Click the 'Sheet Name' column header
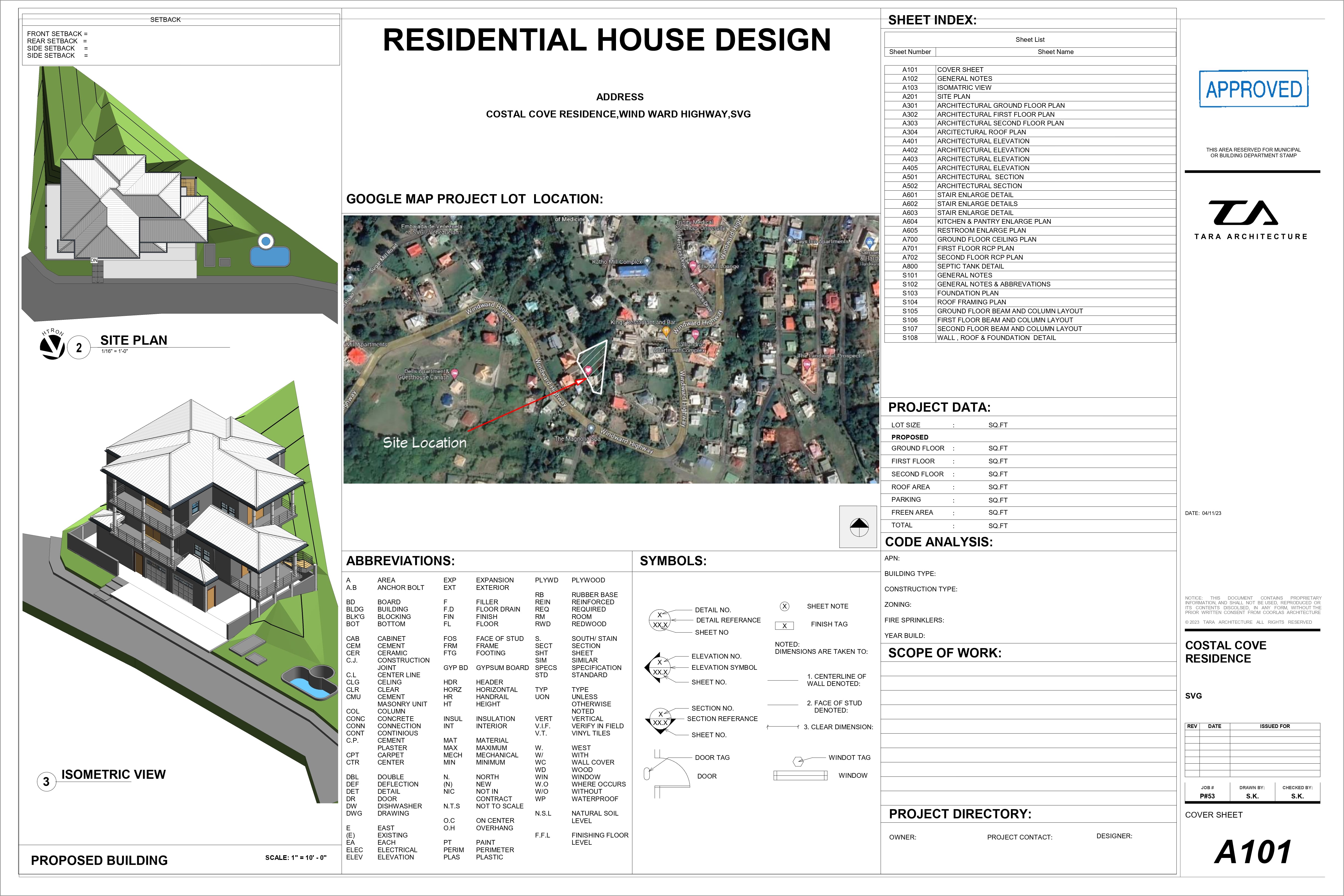This screenshot has width=1344, height=896. click(1056, 52)
